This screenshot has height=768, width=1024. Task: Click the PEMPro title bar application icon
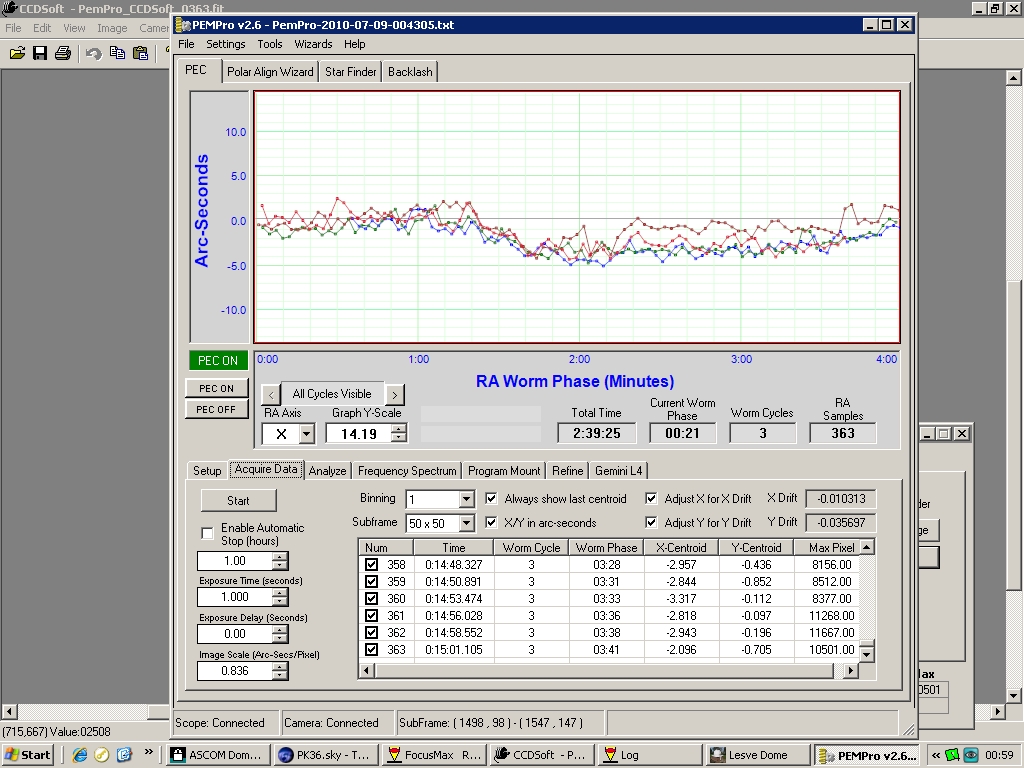tap(183, 25)
